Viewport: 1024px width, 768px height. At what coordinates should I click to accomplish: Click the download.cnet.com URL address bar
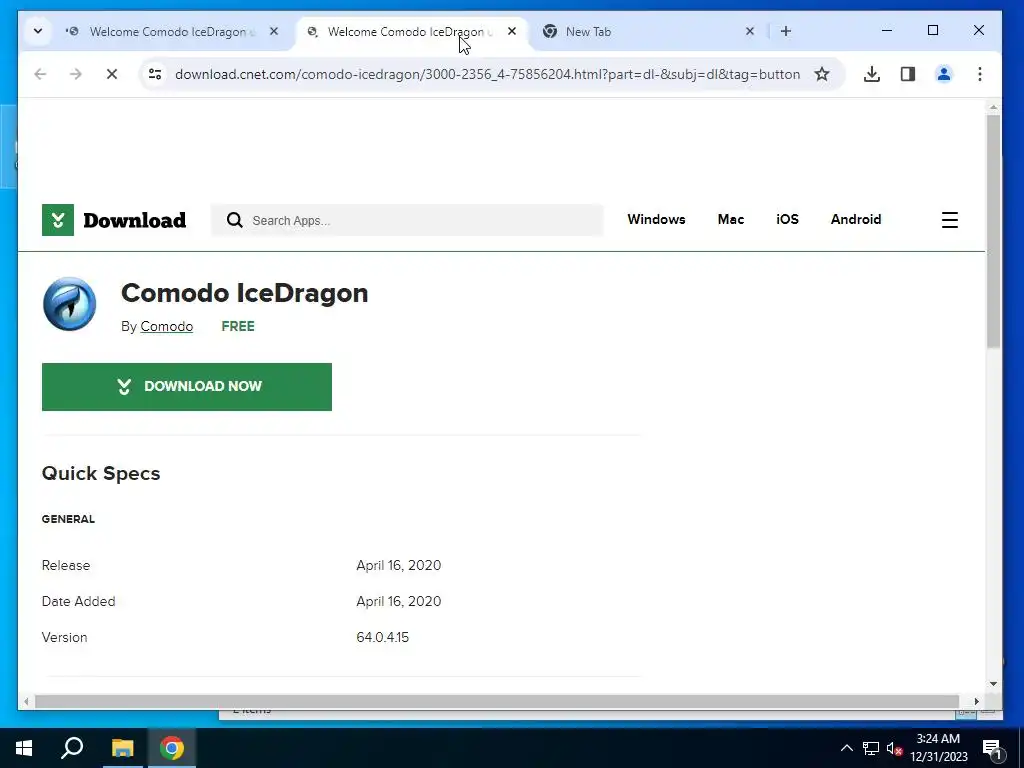tap(487, 74)
